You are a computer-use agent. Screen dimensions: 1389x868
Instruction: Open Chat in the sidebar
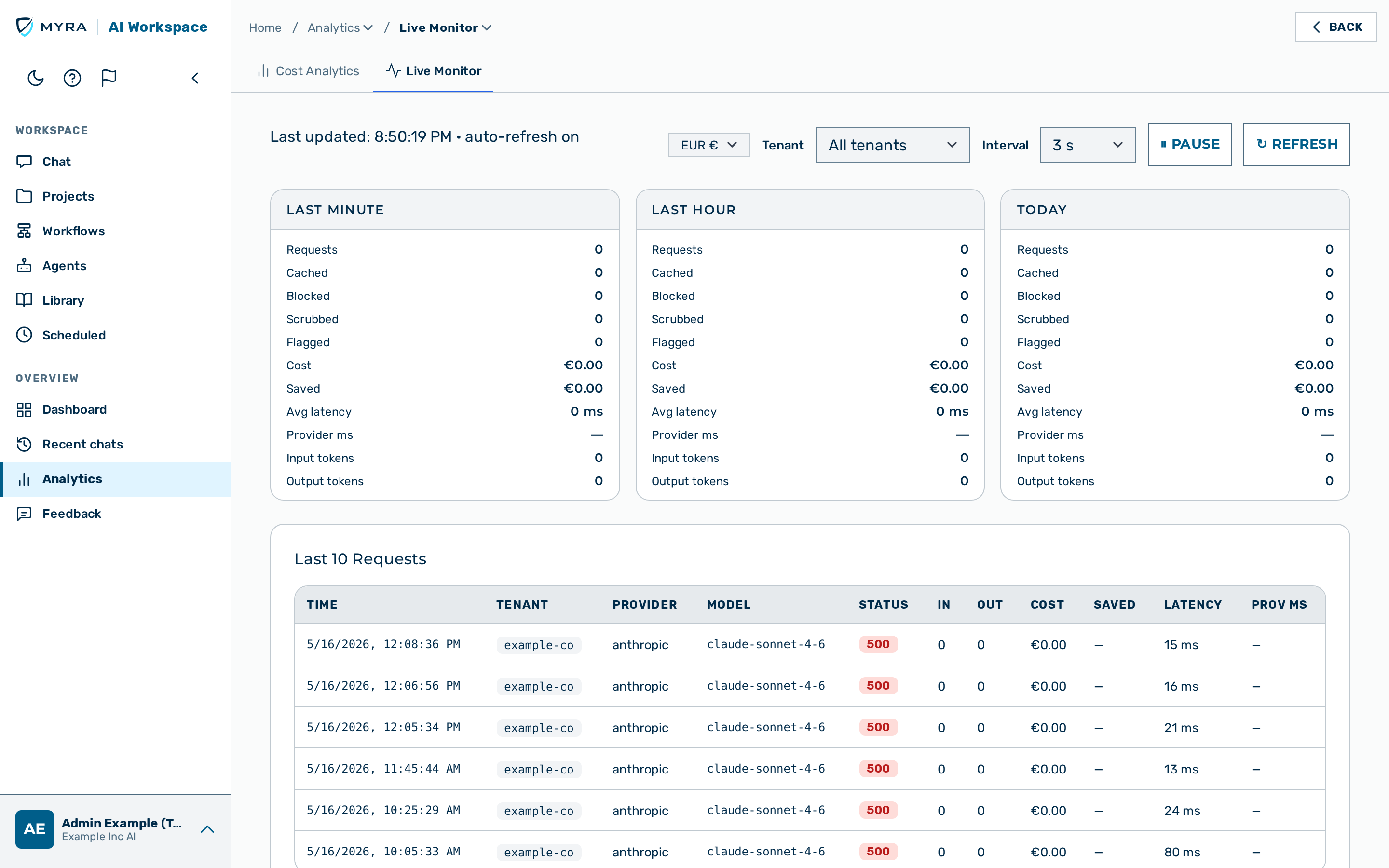click(x=115, y=162)
